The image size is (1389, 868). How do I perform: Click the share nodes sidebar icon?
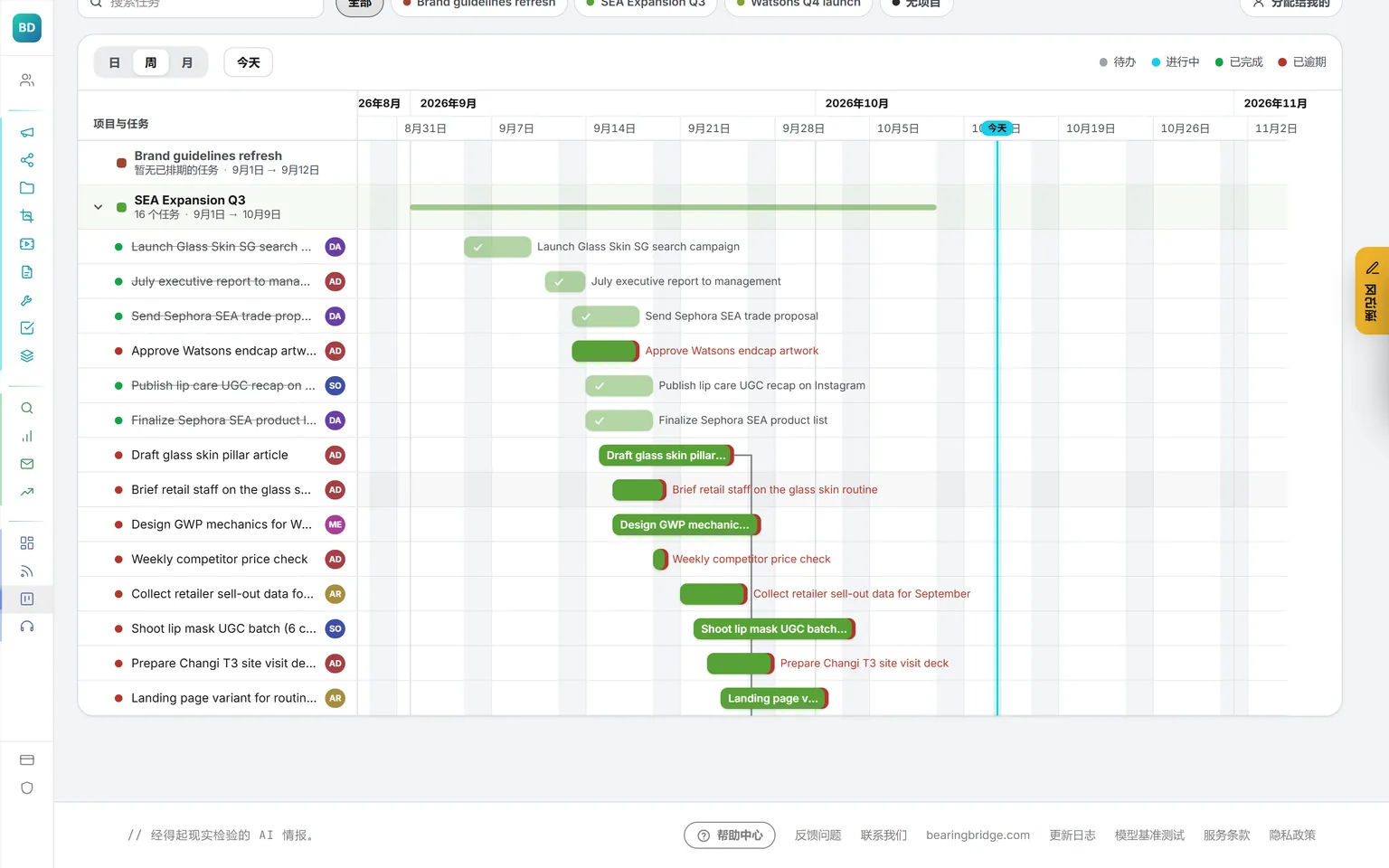(27, 160)
